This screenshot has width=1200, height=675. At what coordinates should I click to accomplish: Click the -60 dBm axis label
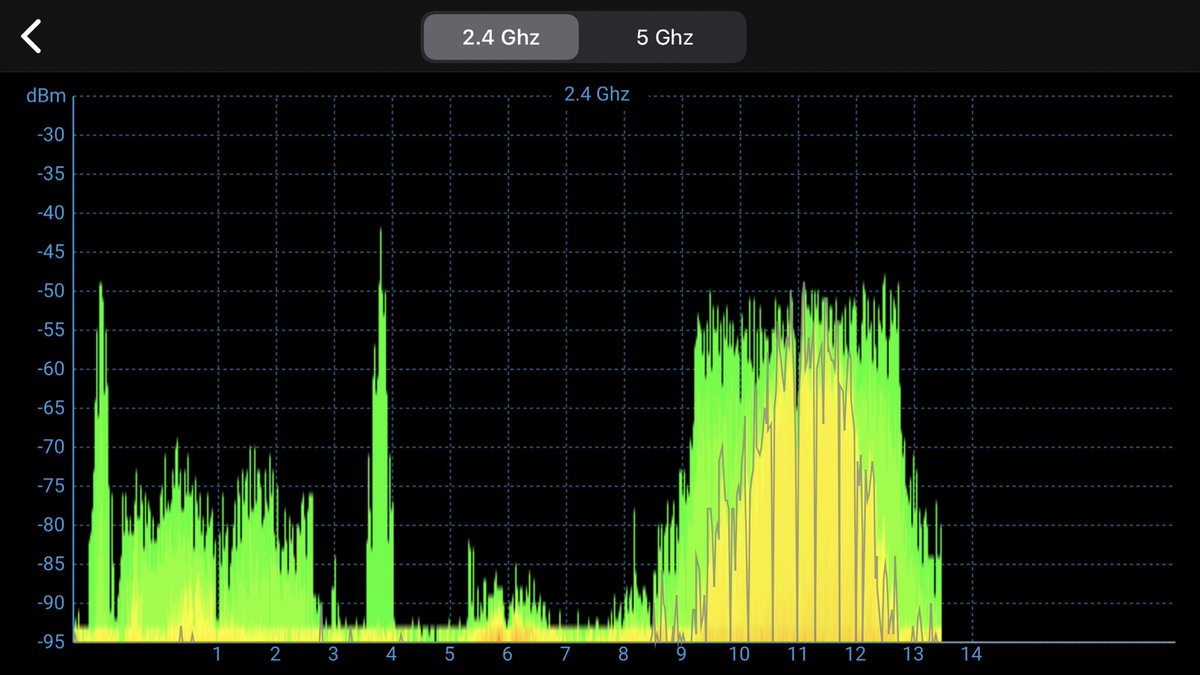coord(50,369)
